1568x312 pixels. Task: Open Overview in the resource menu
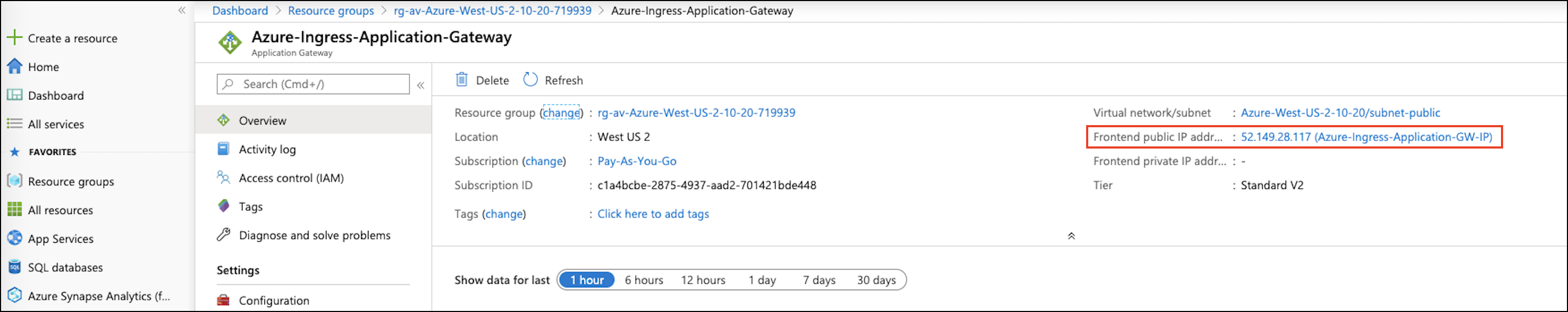click(313, 120)
